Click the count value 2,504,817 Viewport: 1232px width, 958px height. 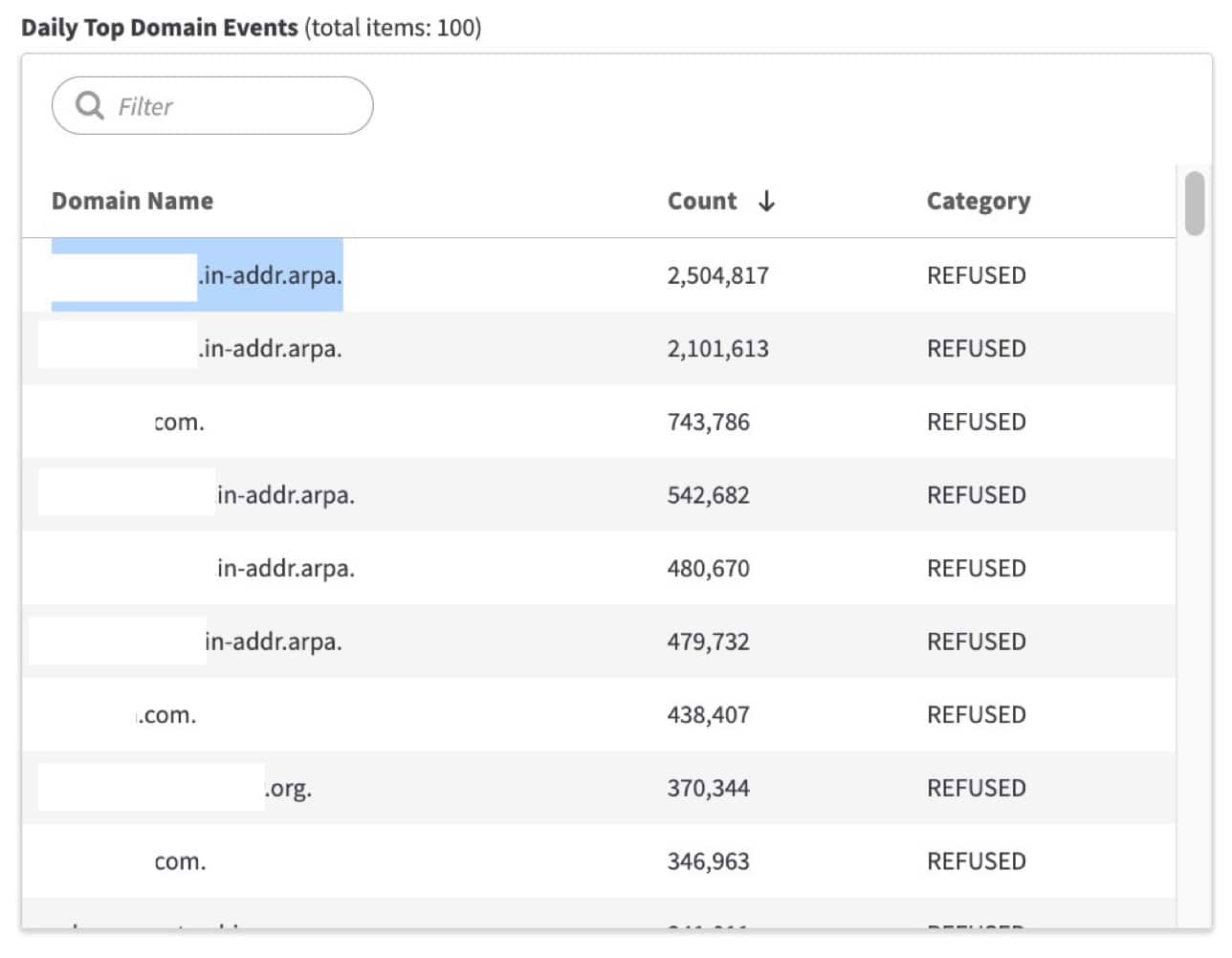(x=717, y=275)
